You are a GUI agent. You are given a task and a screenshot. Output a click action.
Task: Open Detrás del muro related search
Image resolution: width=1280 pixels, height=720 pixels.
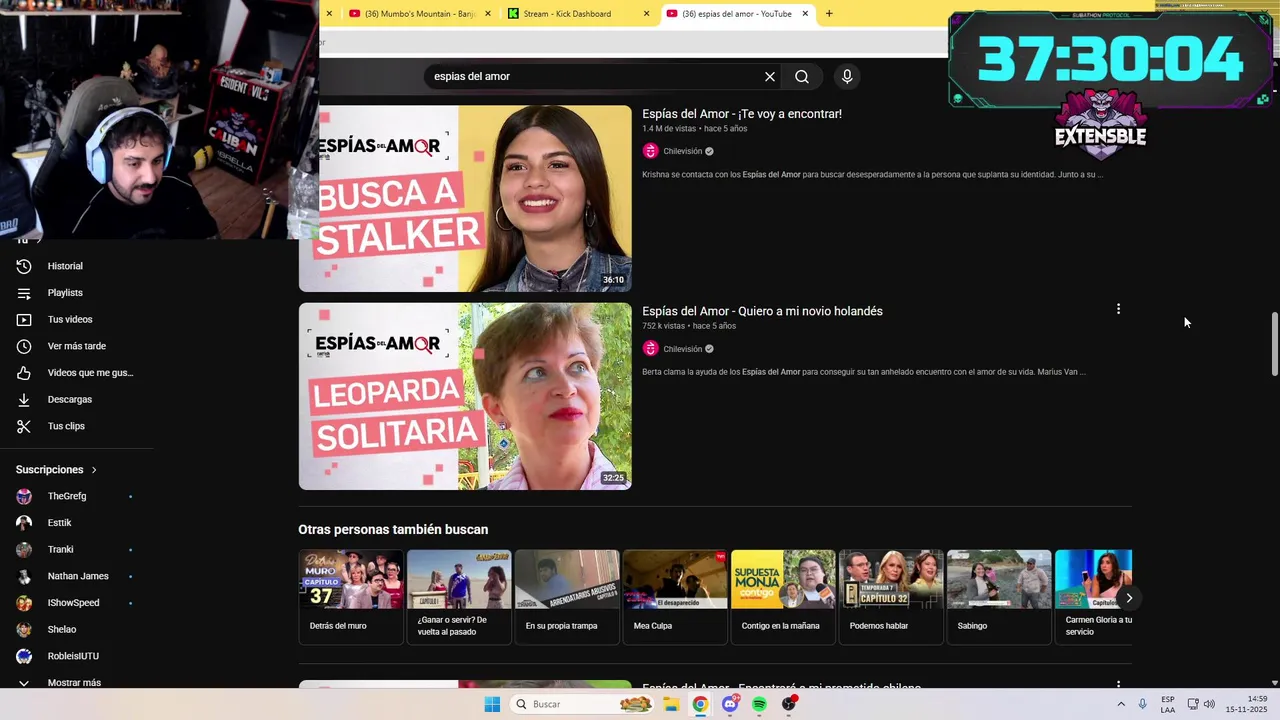pos(351,597)
